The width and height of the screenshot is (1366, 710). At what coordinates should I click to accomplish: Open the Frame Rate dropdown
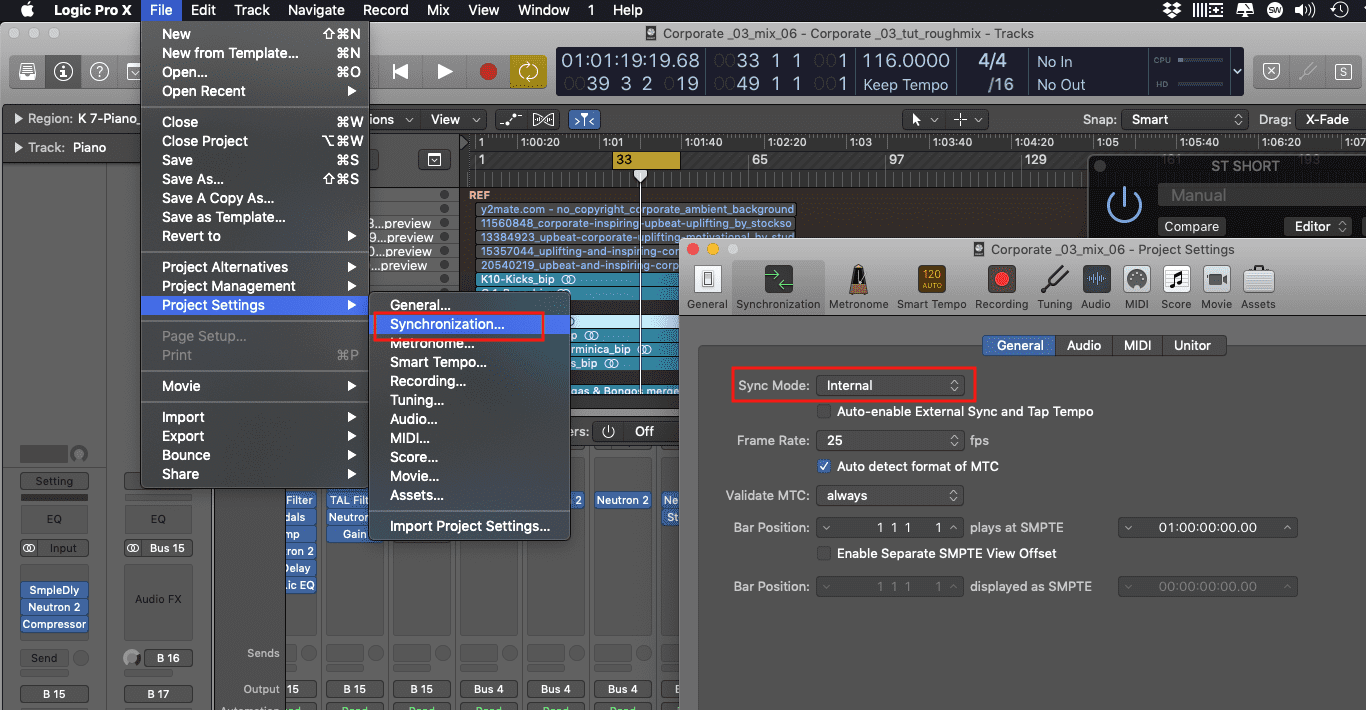(890, 440)
